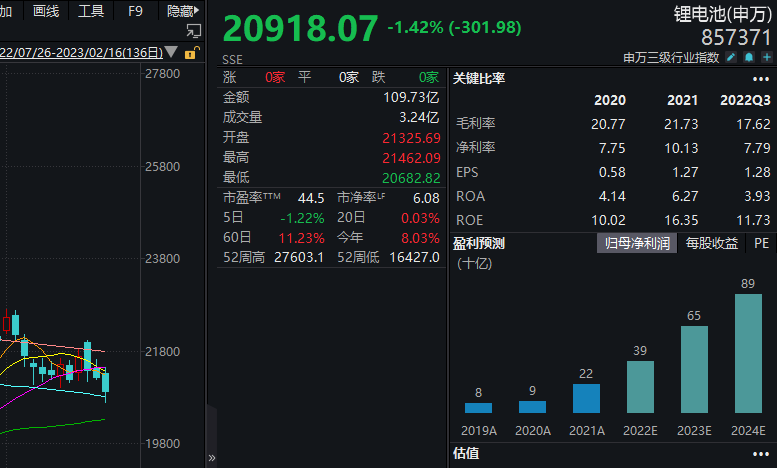Open the 画线 drawing menu
Image resolution: width=777 pixels, height=468 pixels.
pyautogui.click(x=46, y=10)
